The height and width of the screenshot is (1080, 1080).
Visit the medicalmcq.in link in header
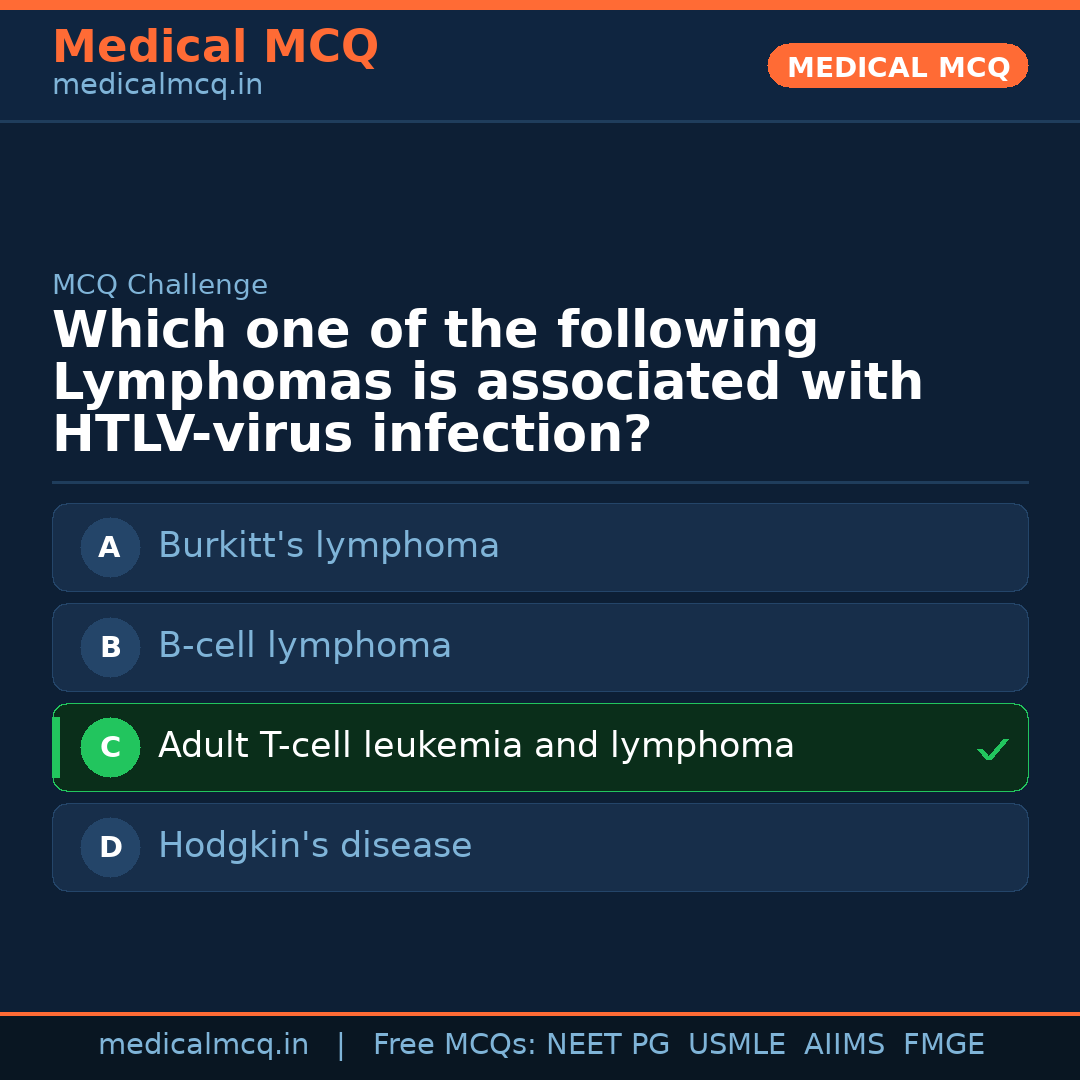point(157,86)
